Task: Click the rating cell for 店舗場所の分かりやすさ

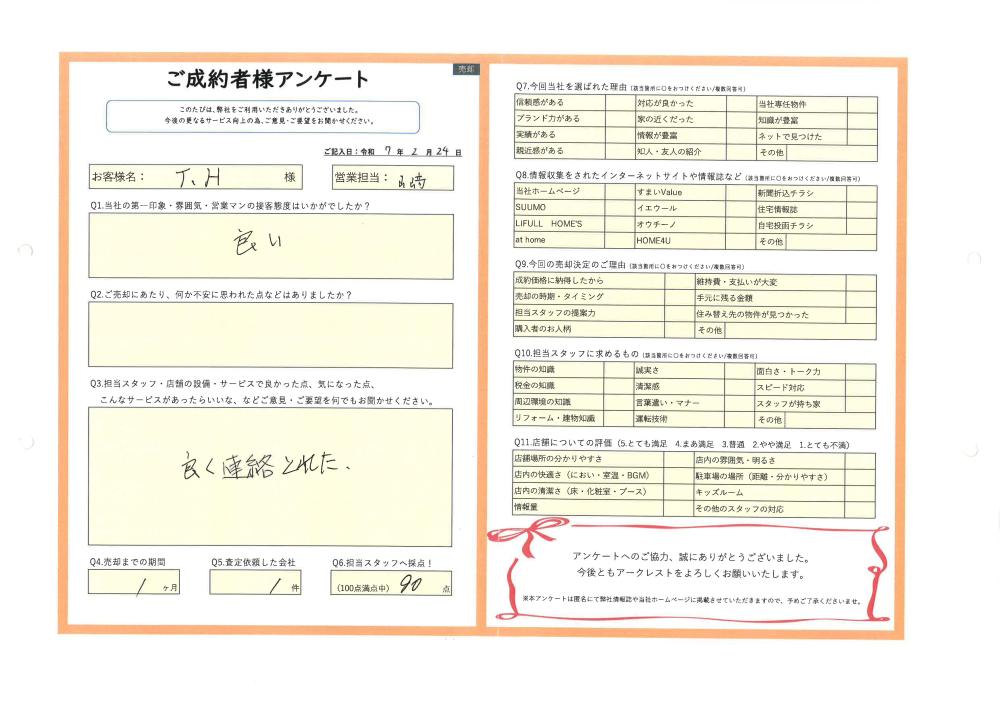Action: coord(678,460)
